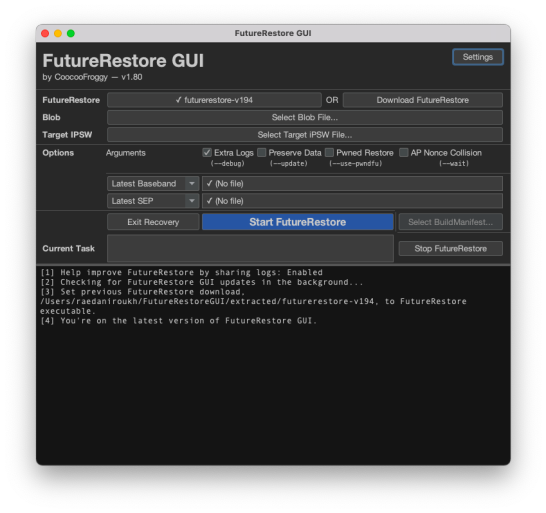The width and height of the screenshot is (546, 513).
Task: Click Stop FutureRestore
Action: pos(450,248)
